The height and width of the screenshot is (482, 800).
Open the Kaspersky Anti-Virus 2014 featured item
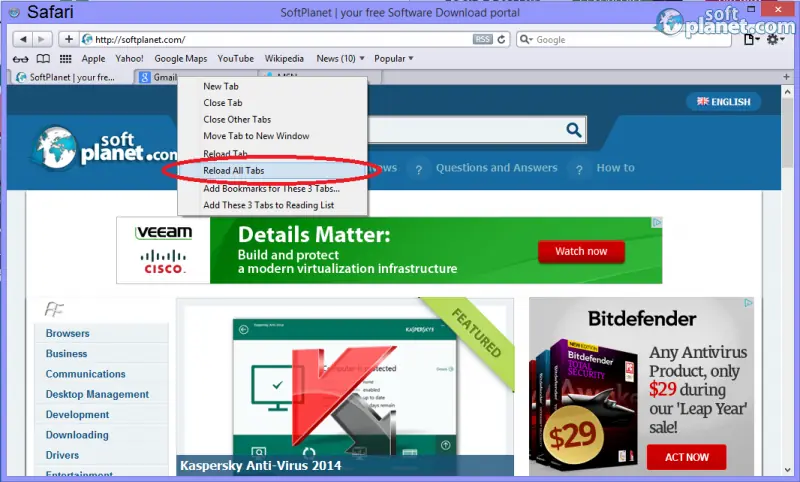pyautogui.click(x=345, y=388)
